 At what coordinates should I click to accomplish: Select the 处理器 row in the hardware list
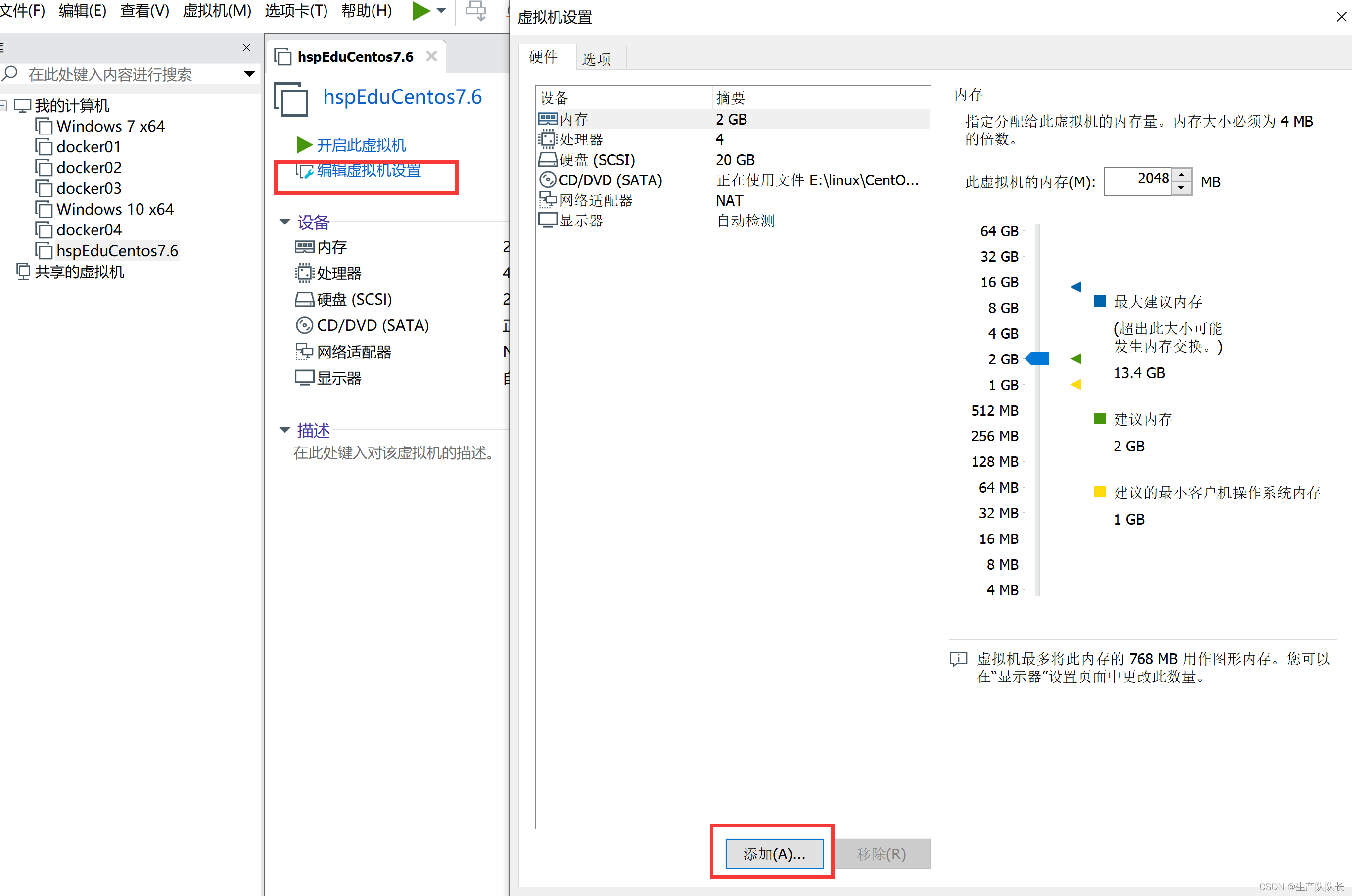[x=733, y=139]
